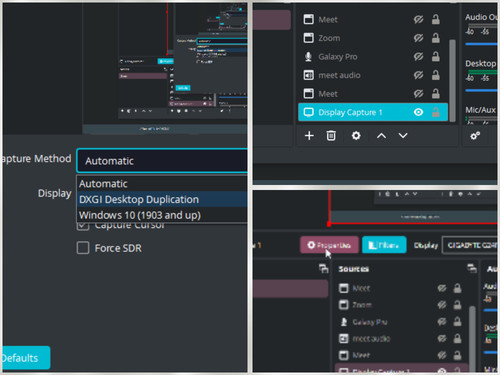This screenshot has width=500, height=375.
Task: Click the lock icon on Galaxy Pro in the lower blurry list
Action: 457,322
